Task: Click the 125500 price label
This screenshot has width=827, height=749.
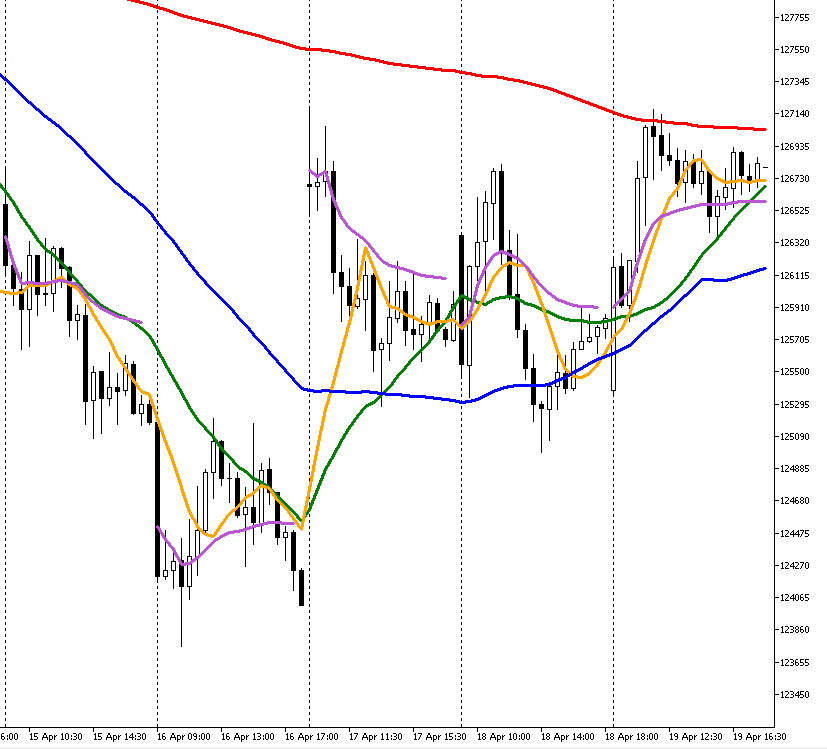Action: tap(794, 372)
